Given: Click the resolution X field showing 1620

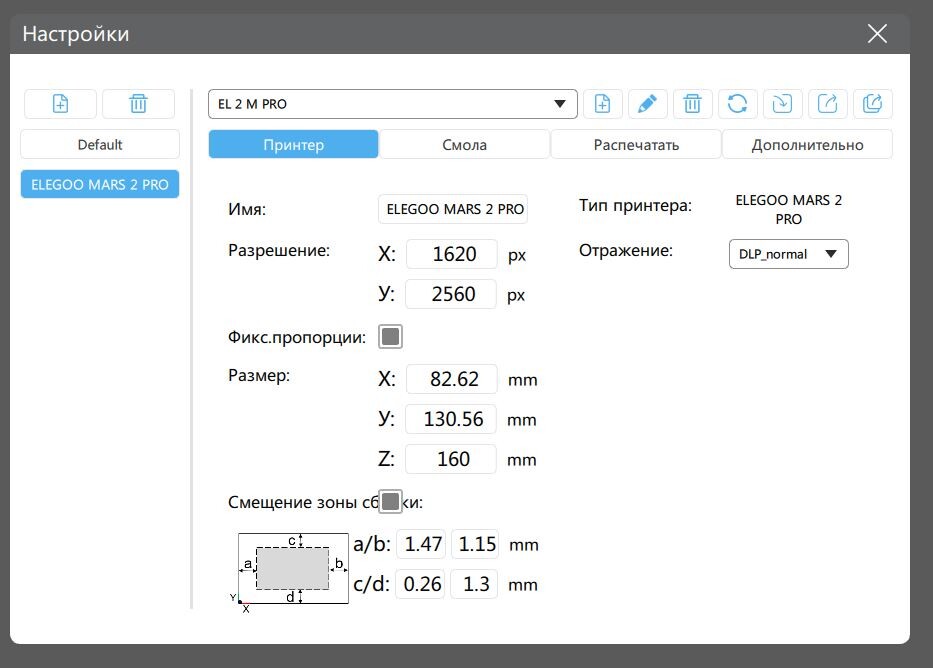Looking at the screenshot, I should pos(452,254).
